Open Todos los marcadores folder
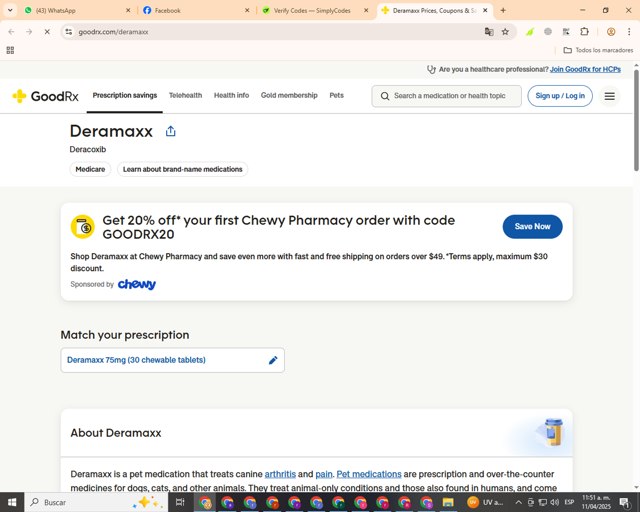 [598, 50]
